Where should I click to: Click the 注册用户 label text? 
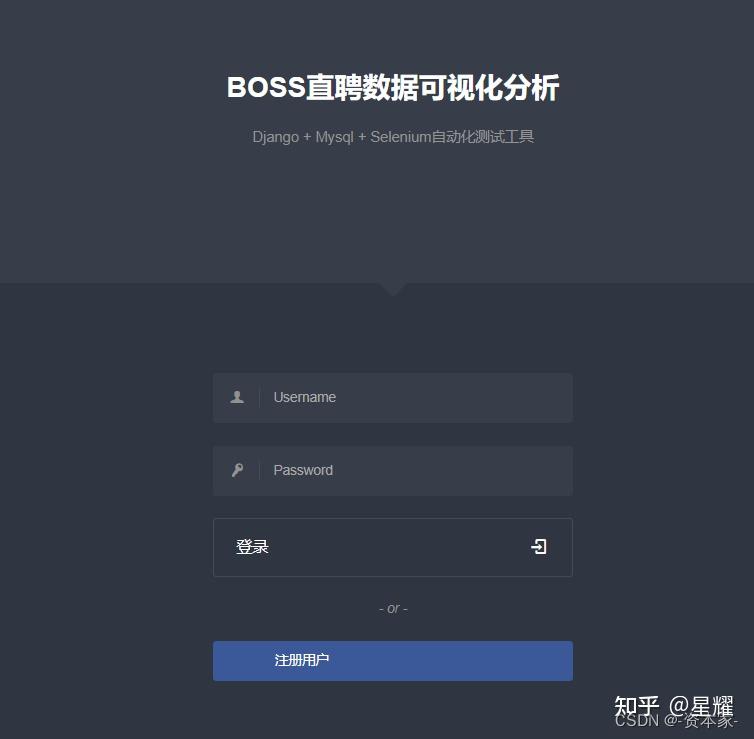pos(302,660)
